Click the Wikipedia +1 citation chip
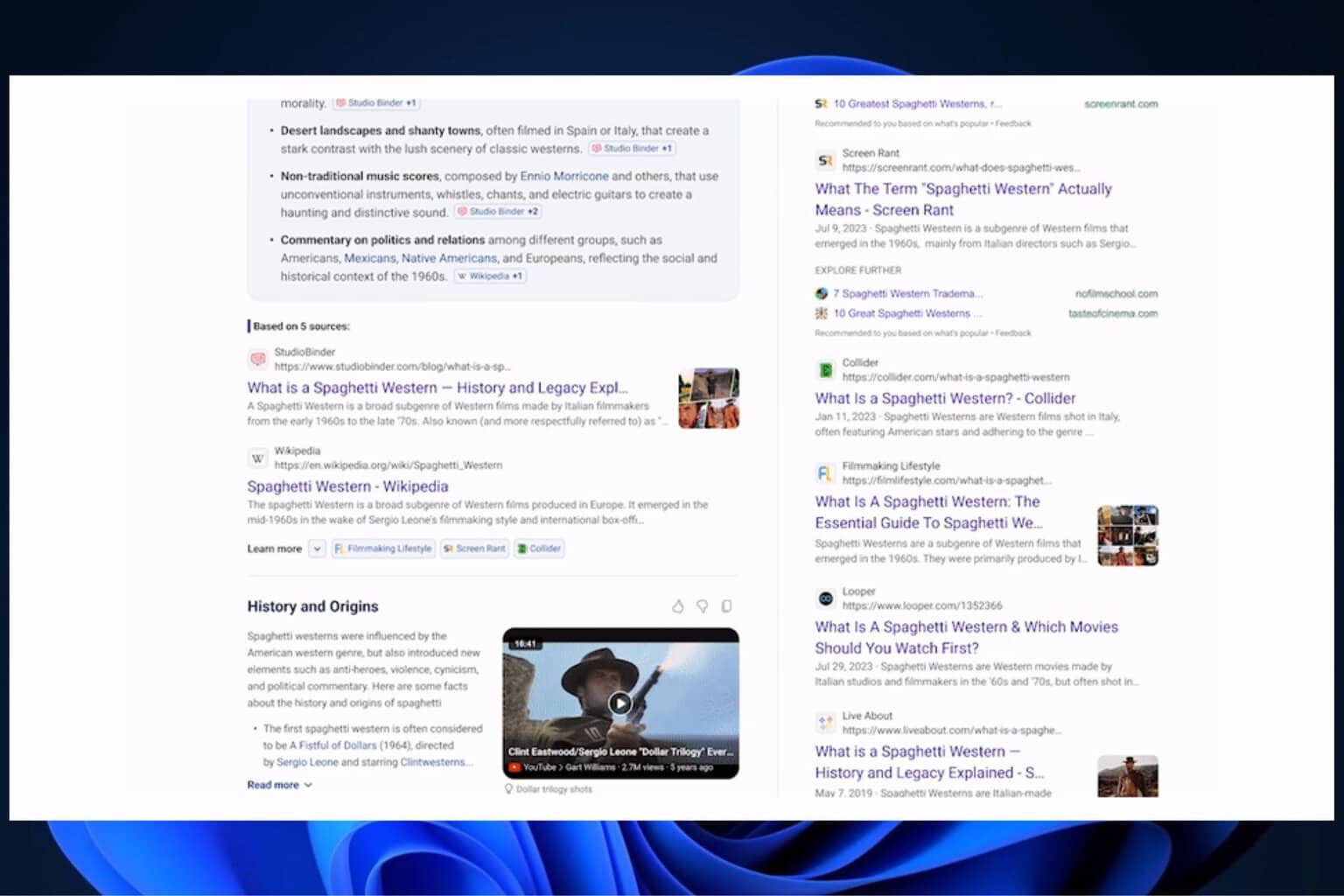 (490, 276)
